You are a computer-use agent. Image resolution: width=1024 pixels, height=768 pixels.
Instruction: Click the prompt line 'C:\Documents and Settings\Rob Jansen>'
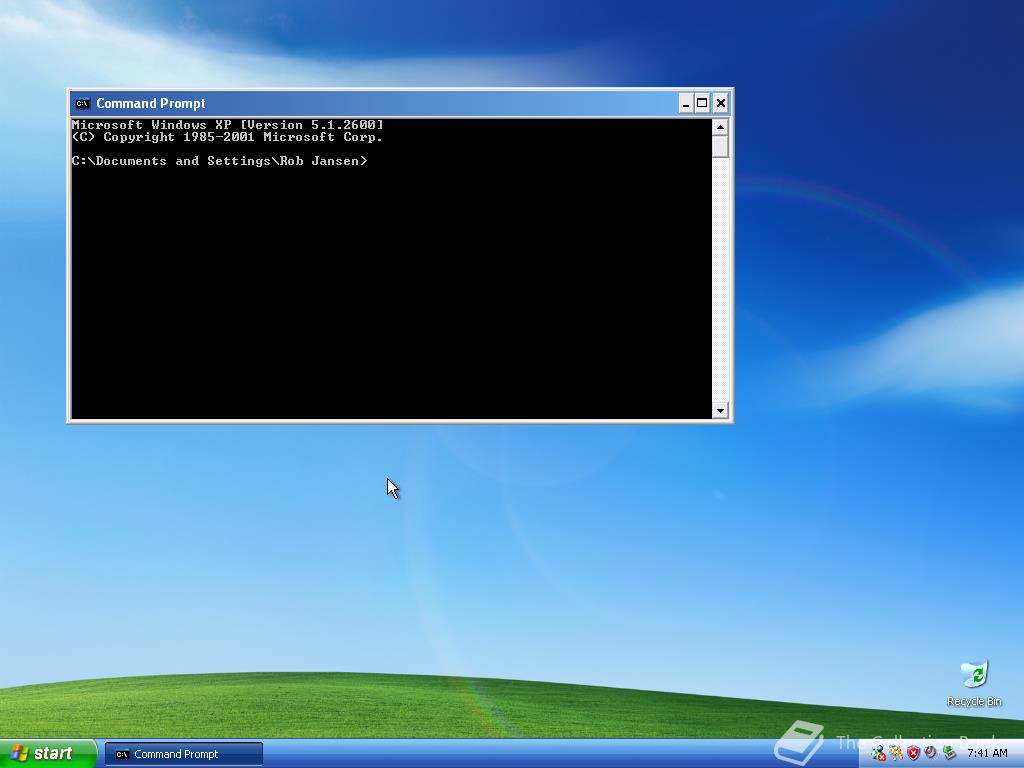[219, 161]
